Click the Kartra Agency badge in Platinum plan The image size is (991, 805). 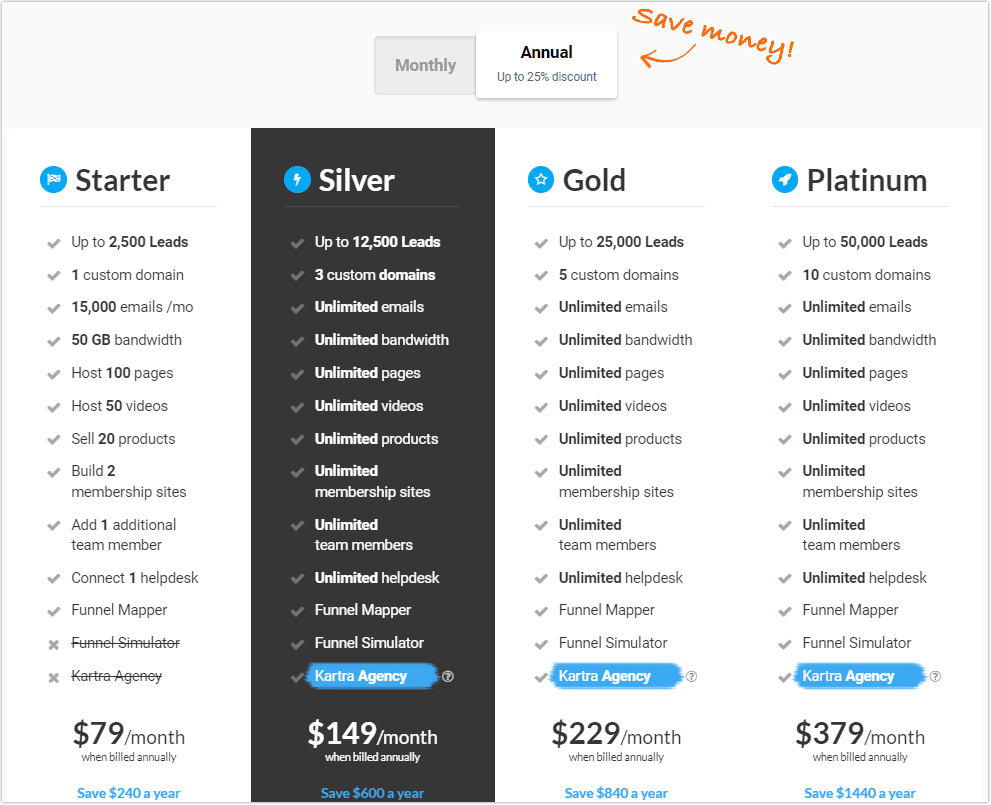pyautogui.click(x=860, y=675)
